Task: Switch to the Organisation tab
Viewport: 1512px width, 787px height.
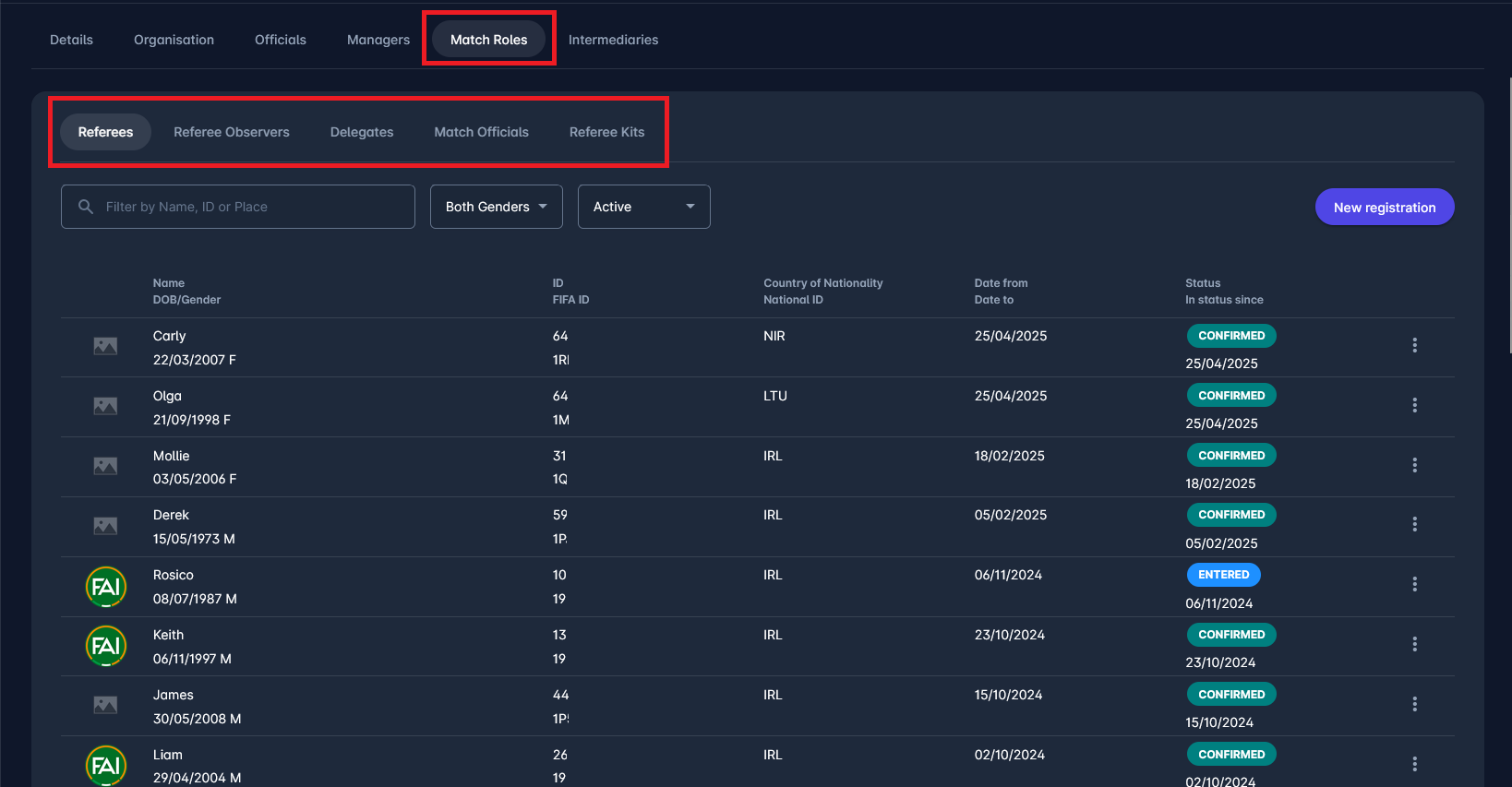Action: (174, 40)
